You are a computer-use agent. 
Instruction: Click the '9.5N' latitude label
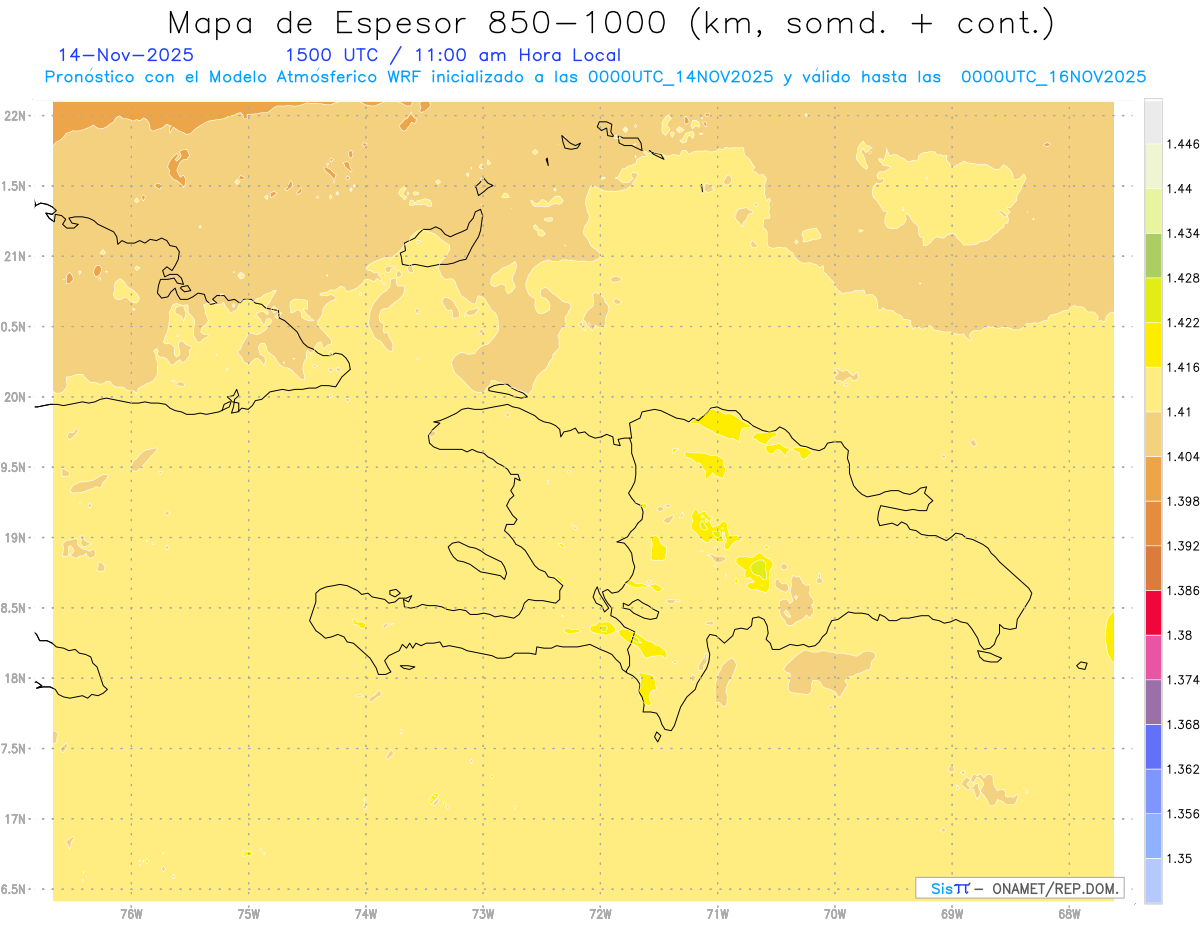(15, 468)
